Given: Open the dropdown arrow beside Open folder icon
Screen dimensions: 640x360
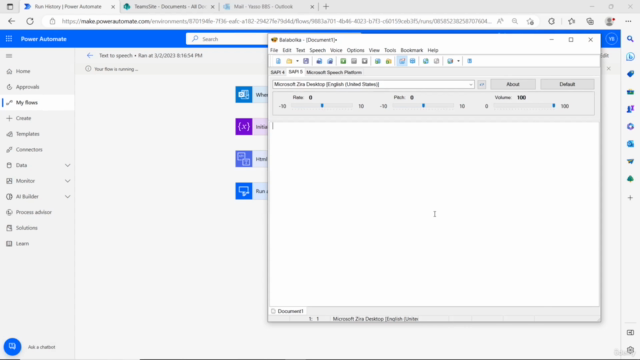Looking at the screenshot, I should click(297, 61).
